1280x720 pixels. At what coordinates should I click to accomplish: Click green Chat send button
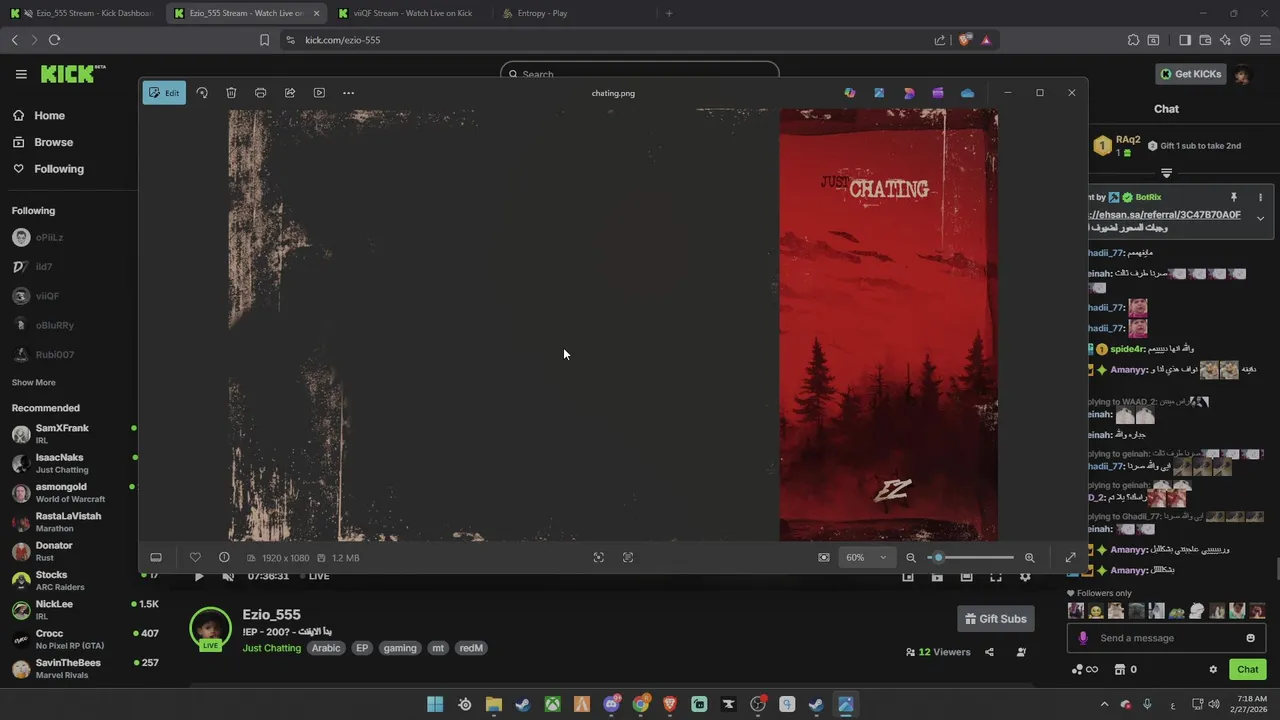[1248, 670]
